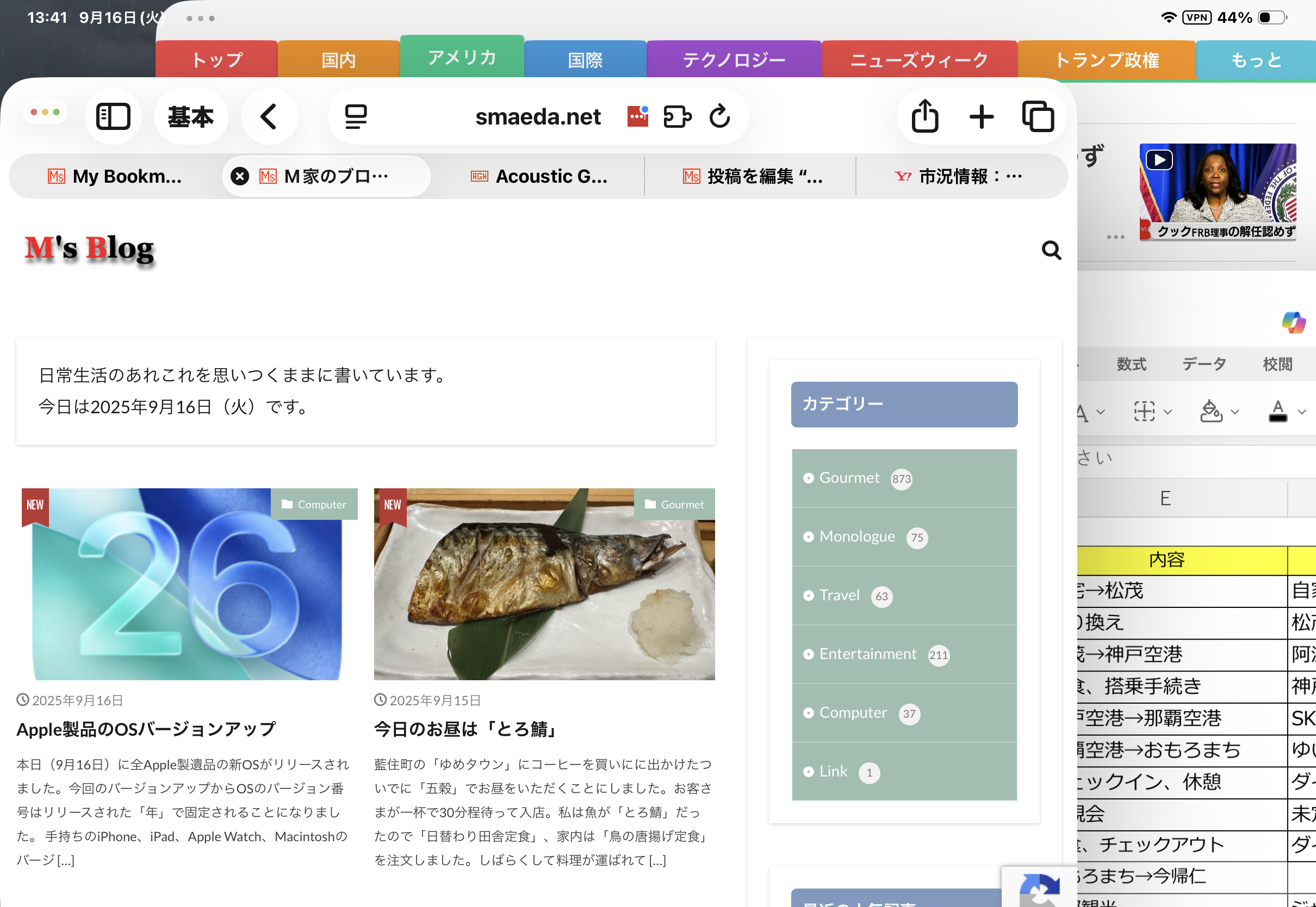Open the Safari sidebar panel
The height and width of the screenshot is (907, 1316).
[113, 116]
